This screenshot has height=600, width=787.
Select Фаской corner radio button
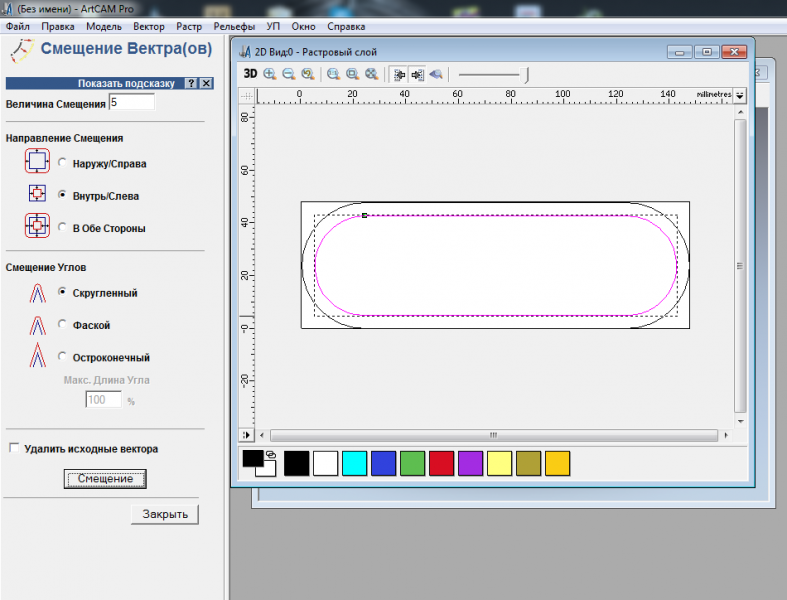[62, 324]
